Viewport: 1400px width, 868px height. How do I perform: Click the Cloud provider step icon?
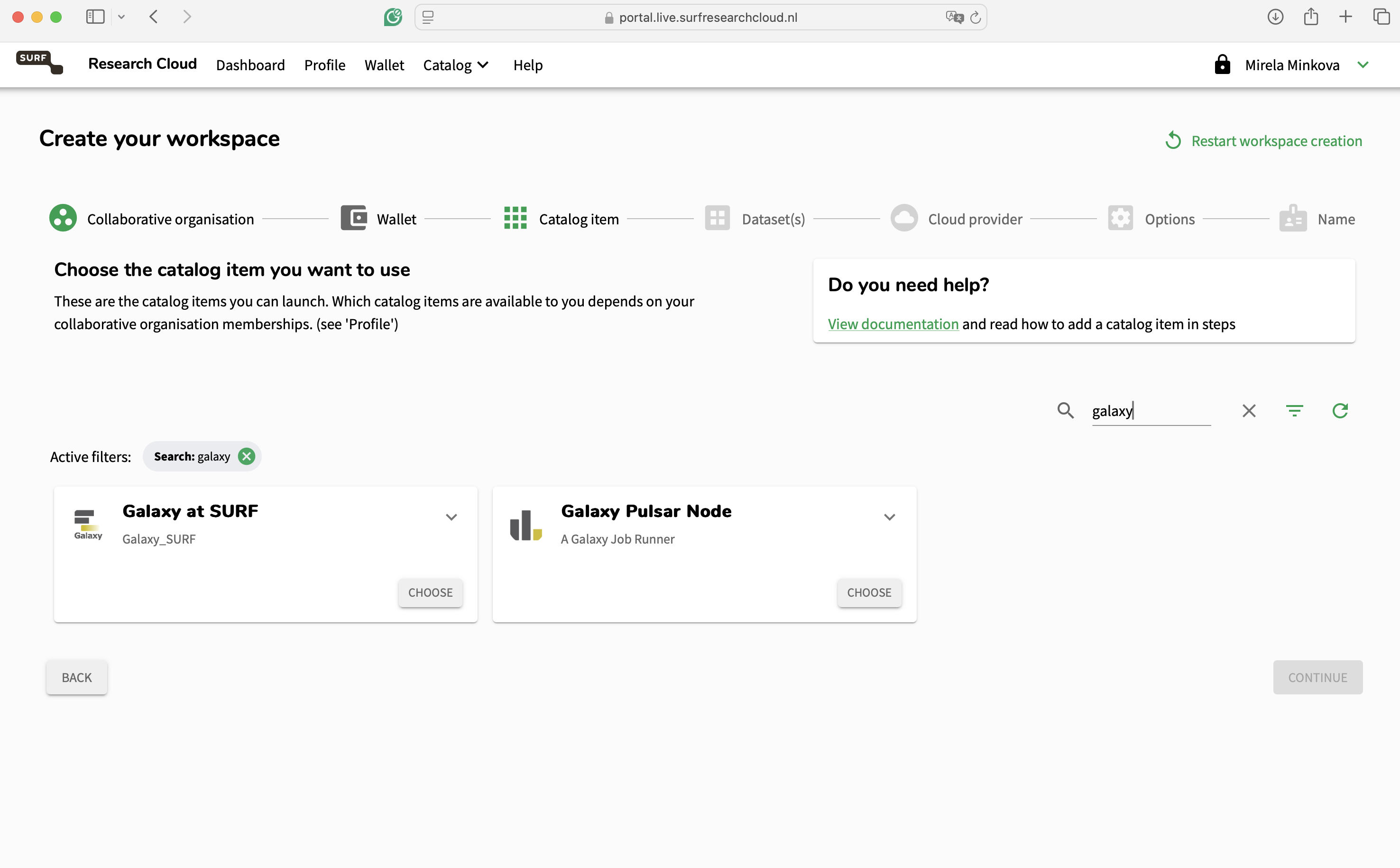(904, 218)
